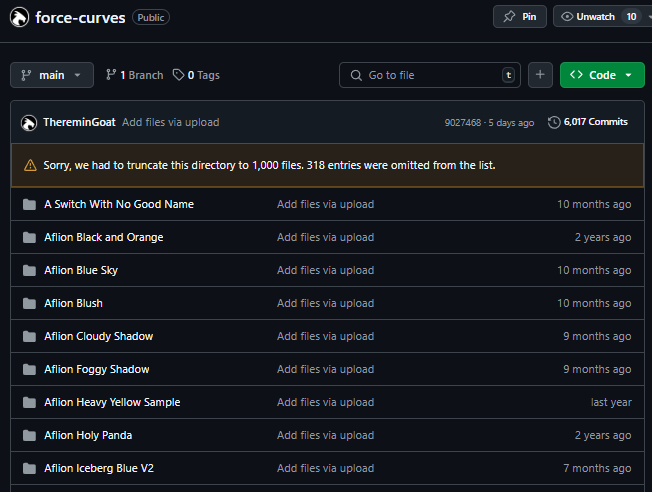Open commit message in Aflion Foggy Shadow row
This screenshot has height=492, width=652.
pos(326,369)
